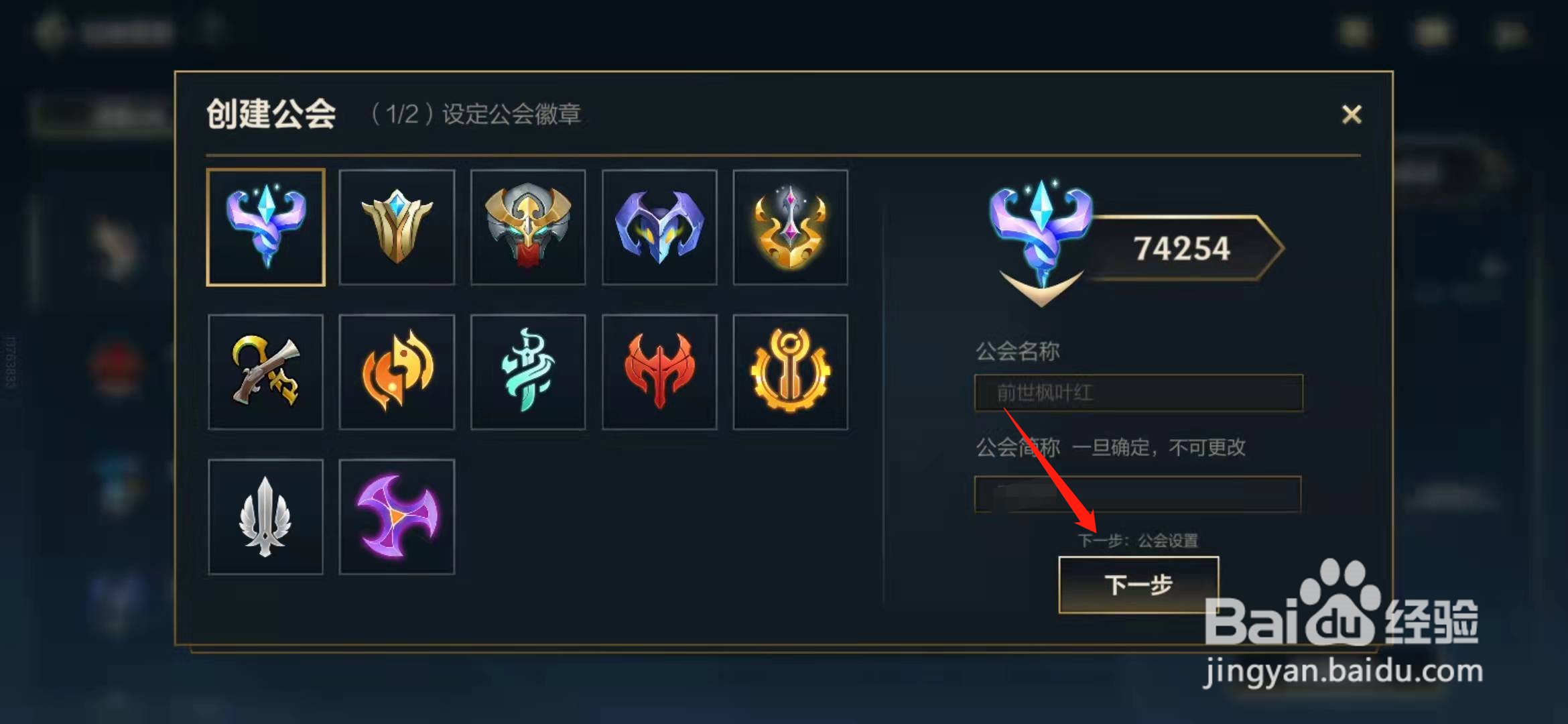This screenshot has width=1568, height=724.
Task: Click the 公会简称 guild abbreviation input field
Action: click(1138, 495)
